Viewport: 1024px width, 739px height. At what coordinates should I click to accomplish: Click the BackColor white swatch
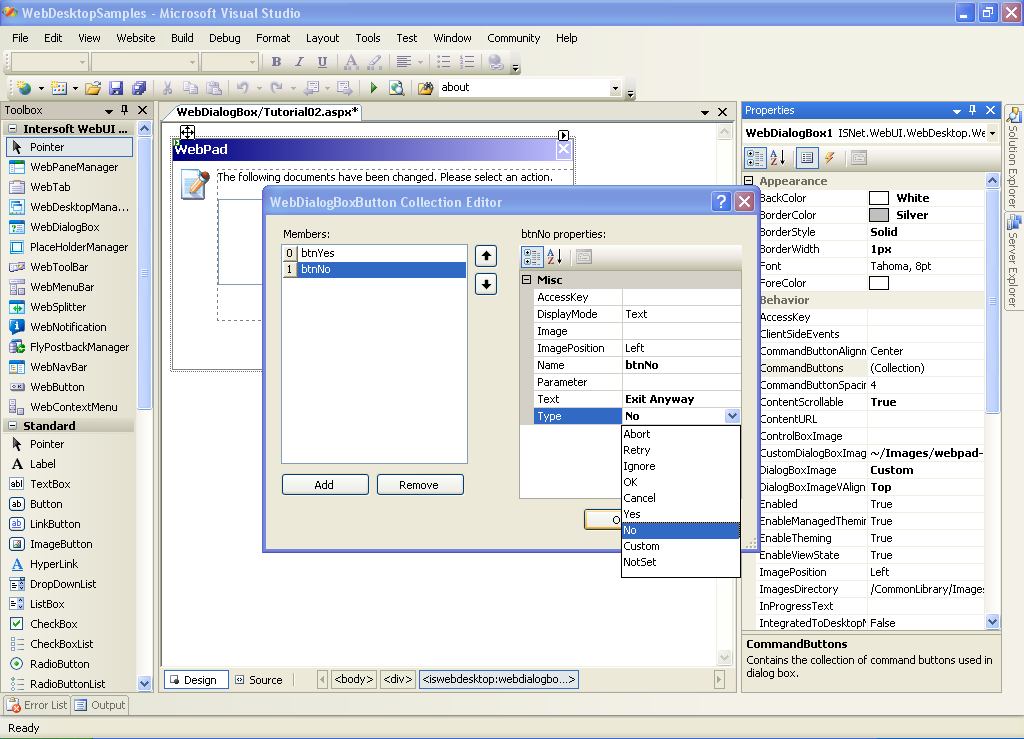pyautogui.click(x=879, y=198)
